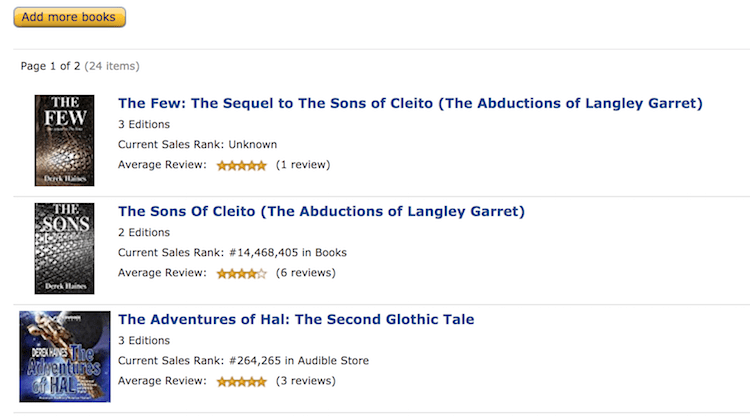View the (3 reviews) link for Adventures of Hal

tap(306, 381)
